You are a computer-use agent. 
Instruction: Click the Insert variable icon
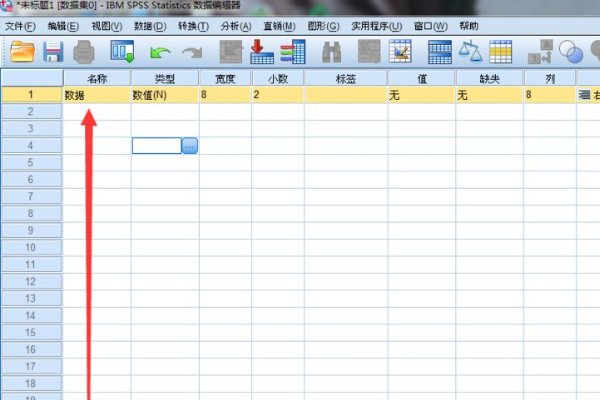point(400,51)
